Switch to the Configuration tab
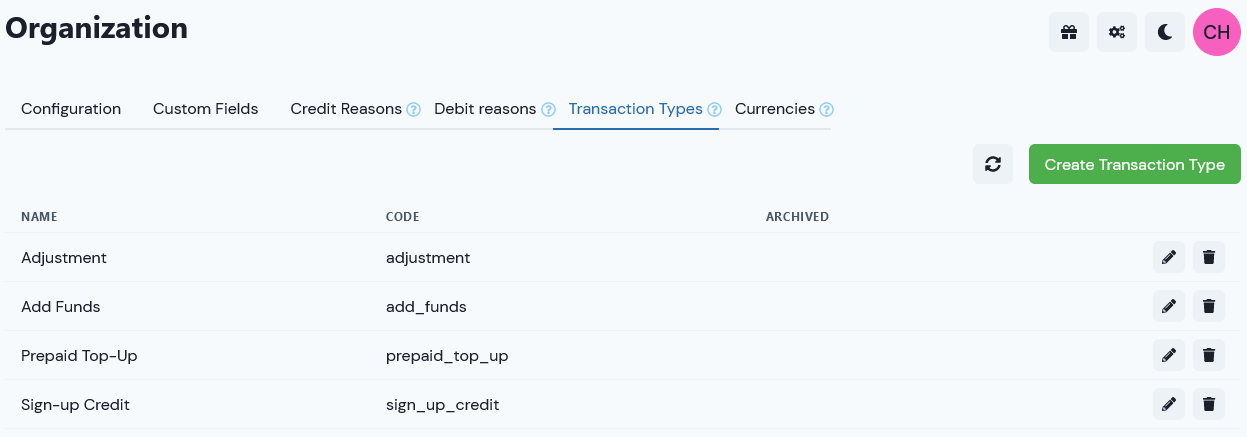Viewport: 1247px width, 437px height. pos(71,109)
